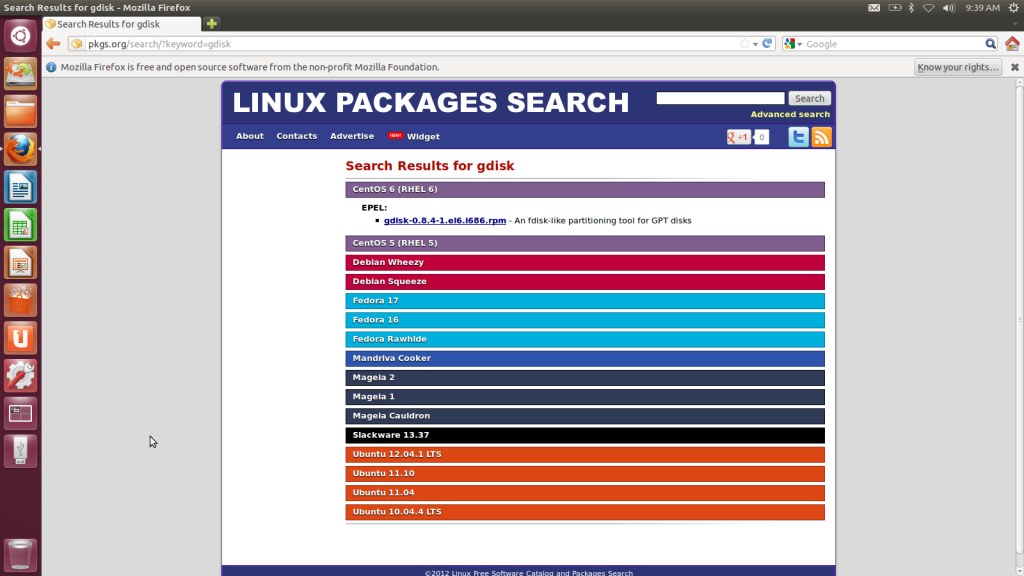Open volume indicator in top panel
The width and height of the screenshot is (1024, 576).
click(948, 8)
